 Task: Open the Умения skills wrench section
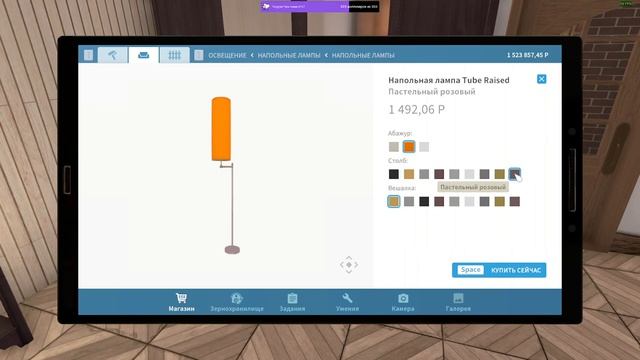347,302
